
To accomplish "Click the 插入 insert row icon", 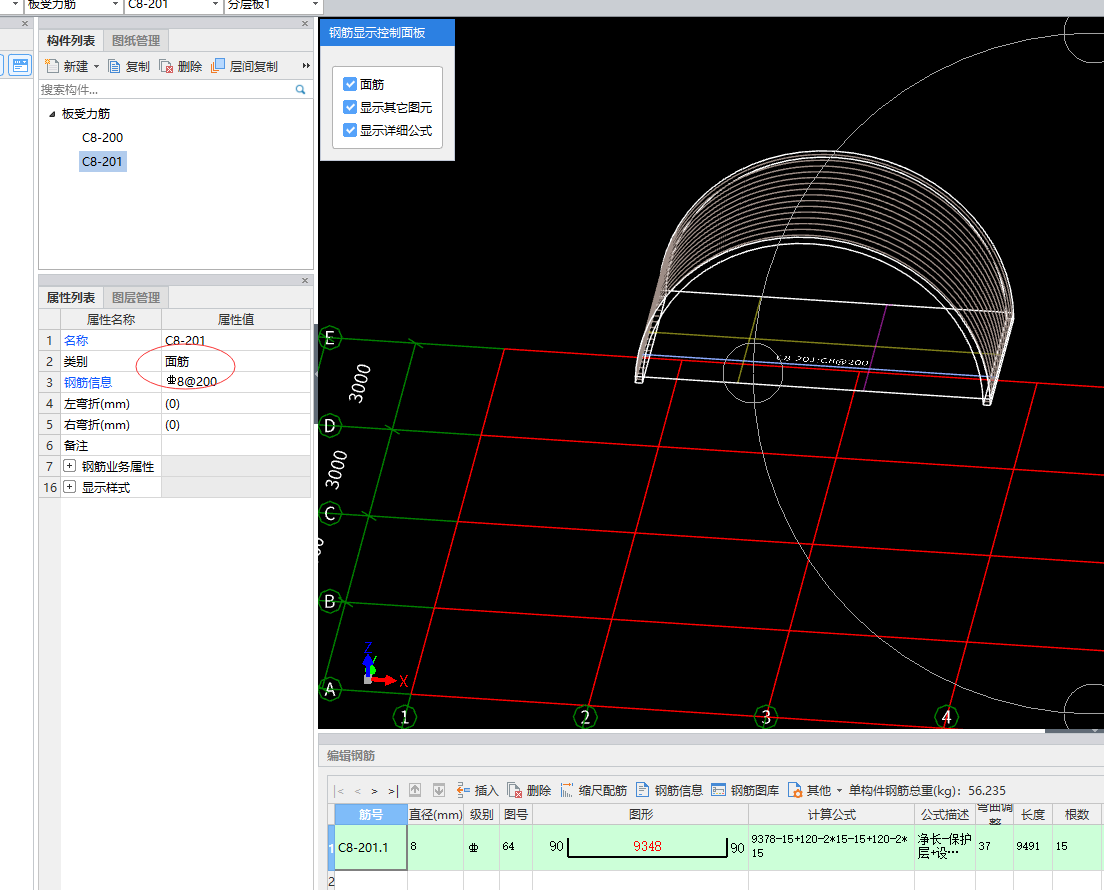I will click(463, 790).
